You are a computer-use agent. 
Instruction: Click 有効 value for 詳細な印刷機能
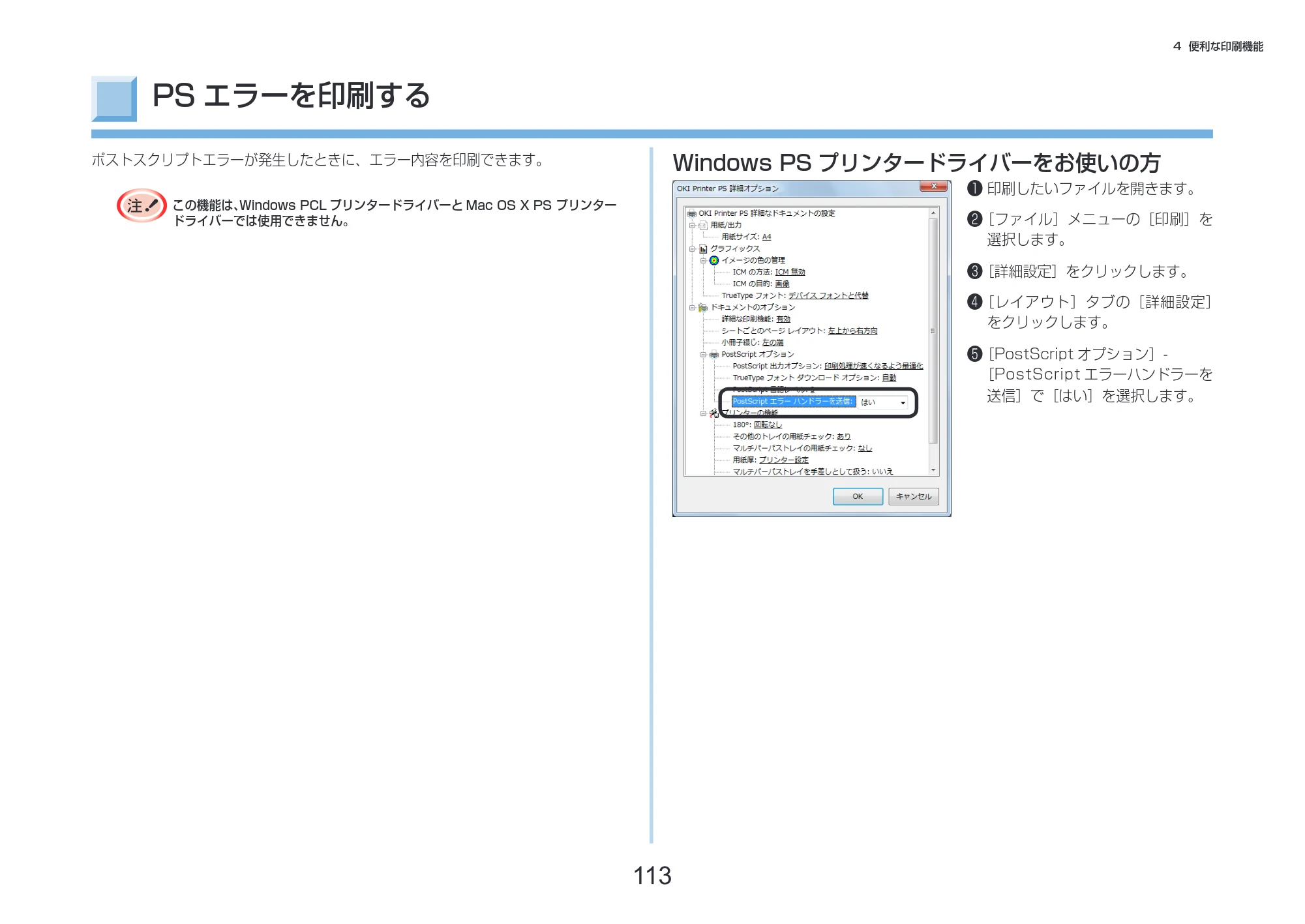click(783, 319)
